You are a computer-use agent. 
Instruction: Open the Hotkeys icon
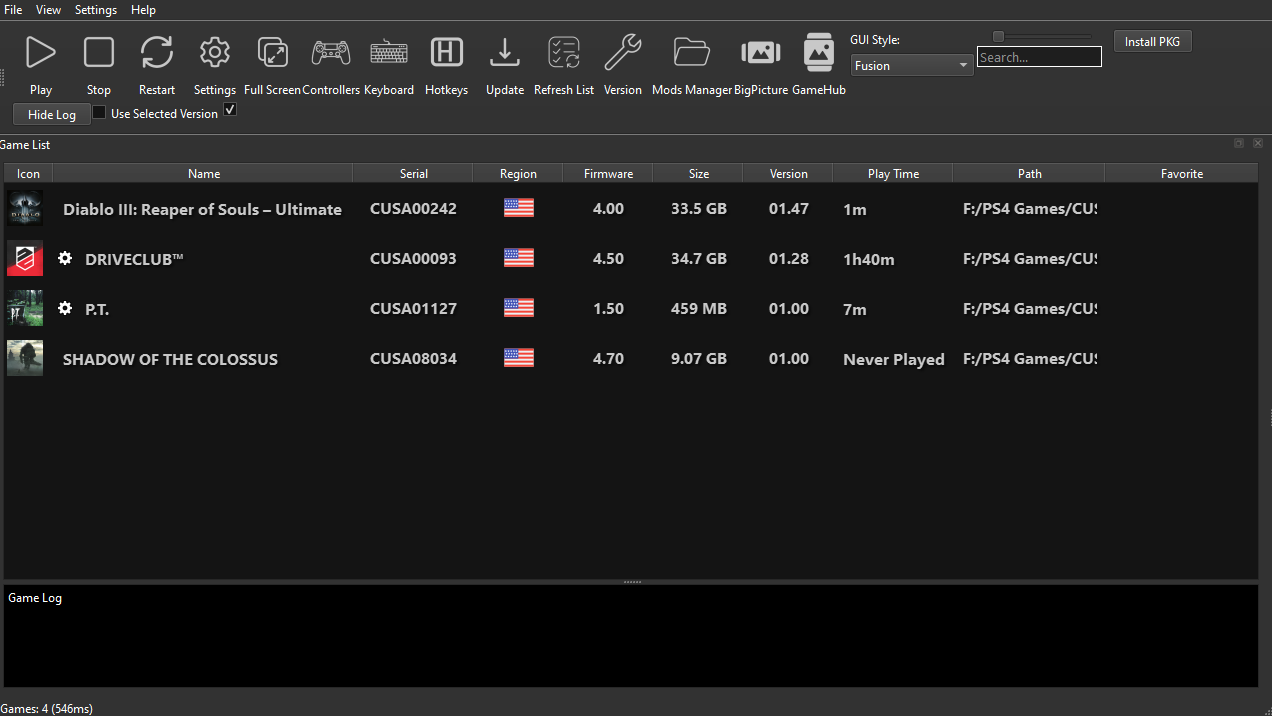coord(447,52)
